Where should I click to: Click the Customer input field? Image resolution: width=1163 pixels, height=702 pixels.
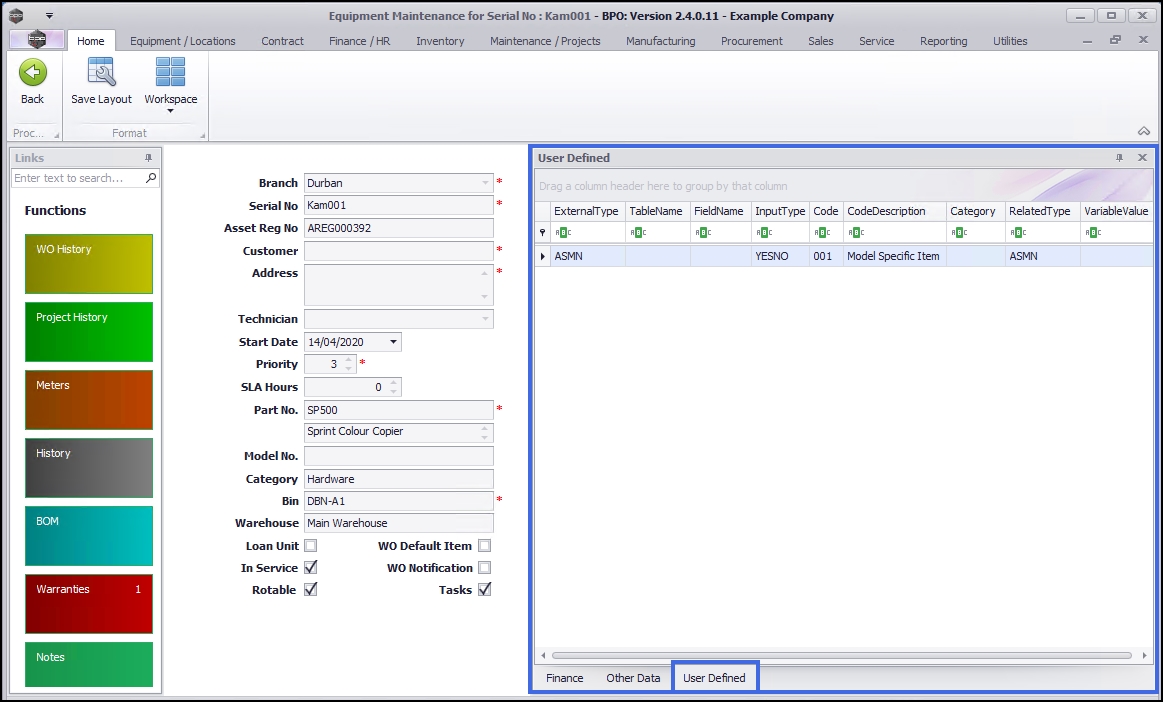tap(398, 251)
